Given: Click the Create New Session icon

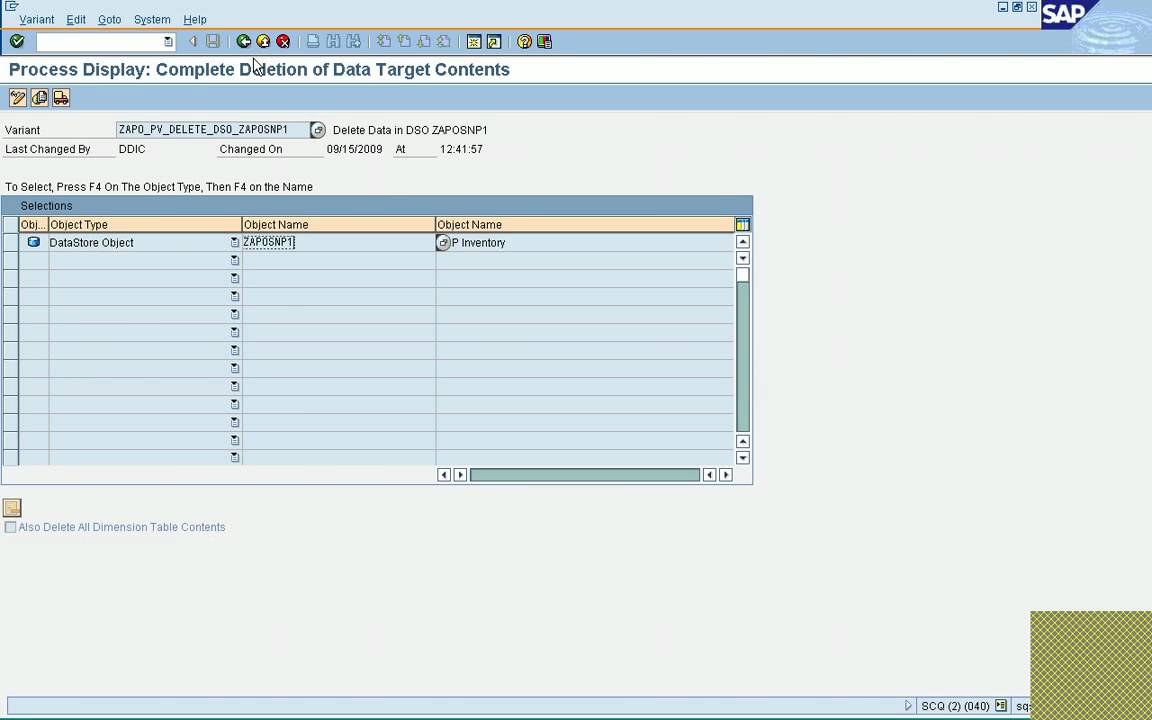Looking at the screenshot, I should (474, 42).
